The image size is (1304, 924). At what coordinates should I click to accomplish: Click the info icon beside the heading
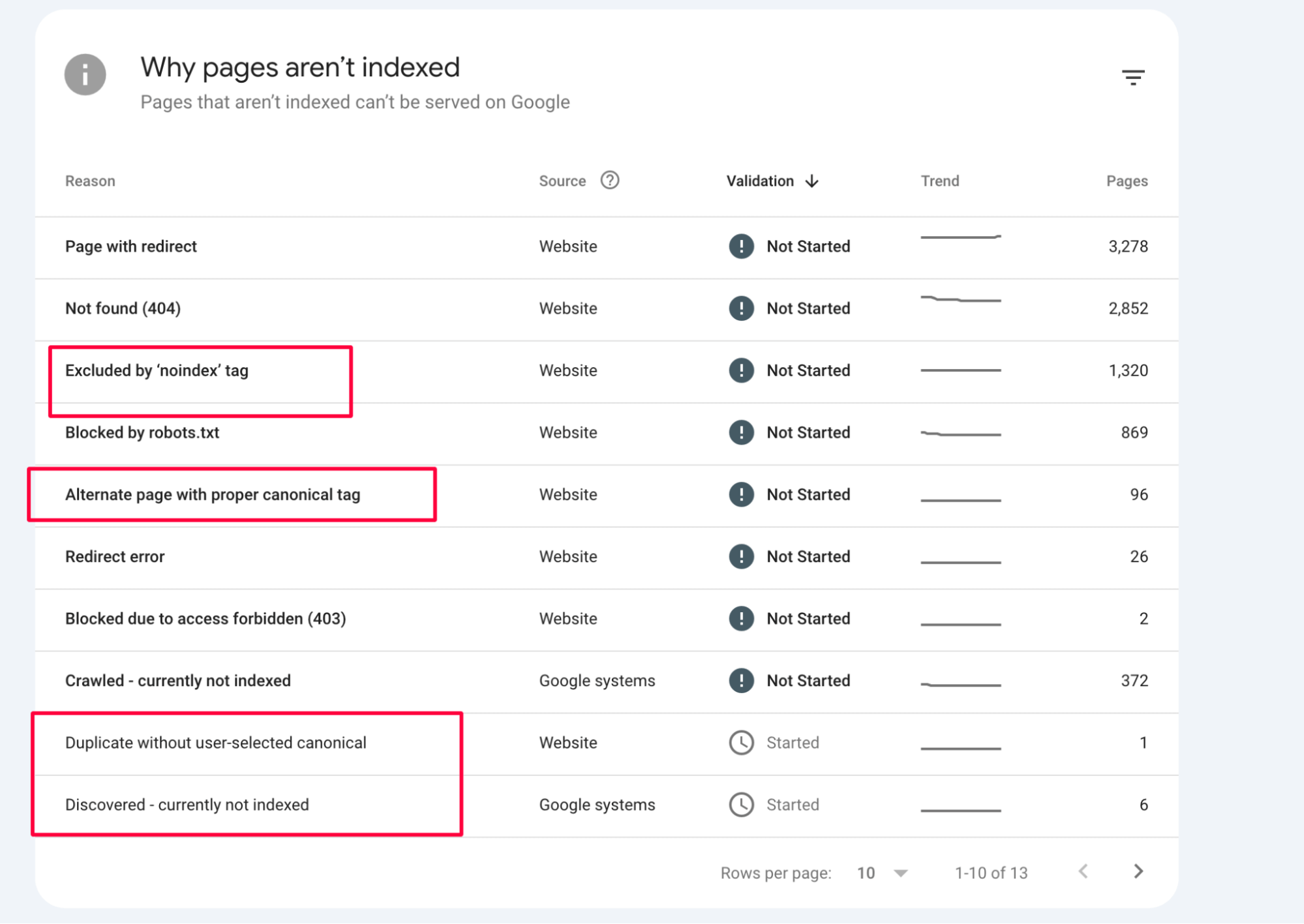coord(85,74)
